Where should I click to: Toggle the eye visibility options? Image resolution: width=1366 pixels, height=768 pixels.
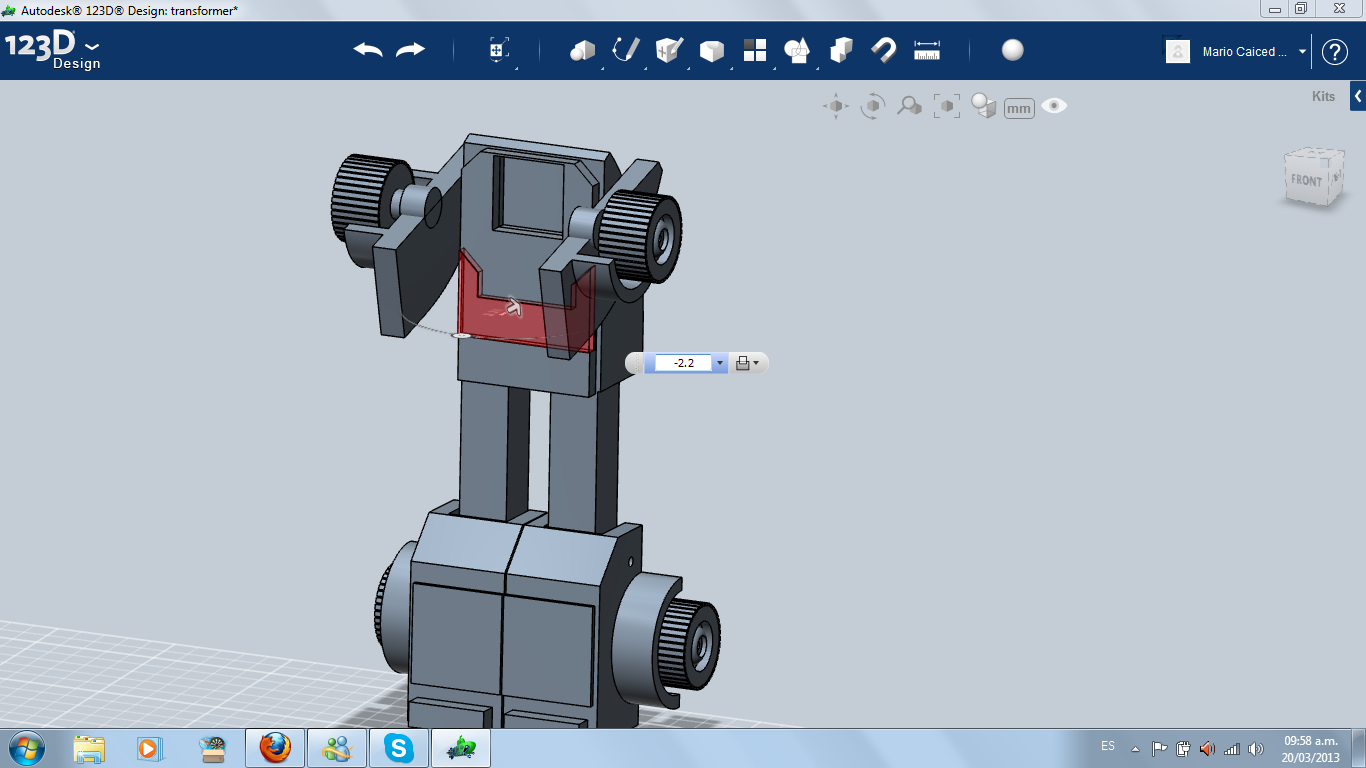coord(1054,106)
